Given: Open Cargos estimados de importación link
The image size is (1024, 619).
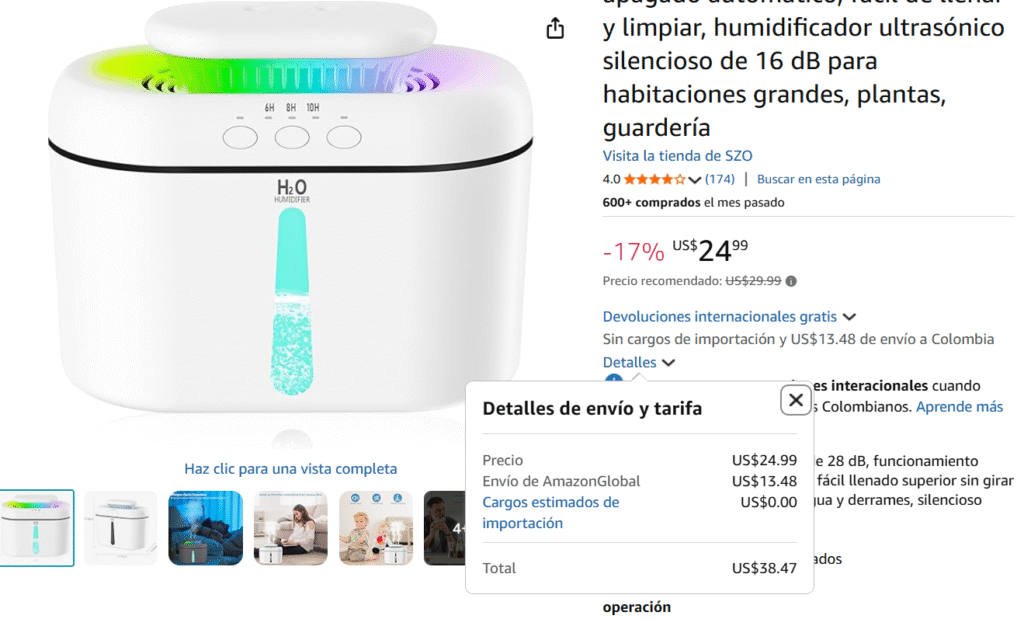Looking at the screenshot, I should coord(551,513).
